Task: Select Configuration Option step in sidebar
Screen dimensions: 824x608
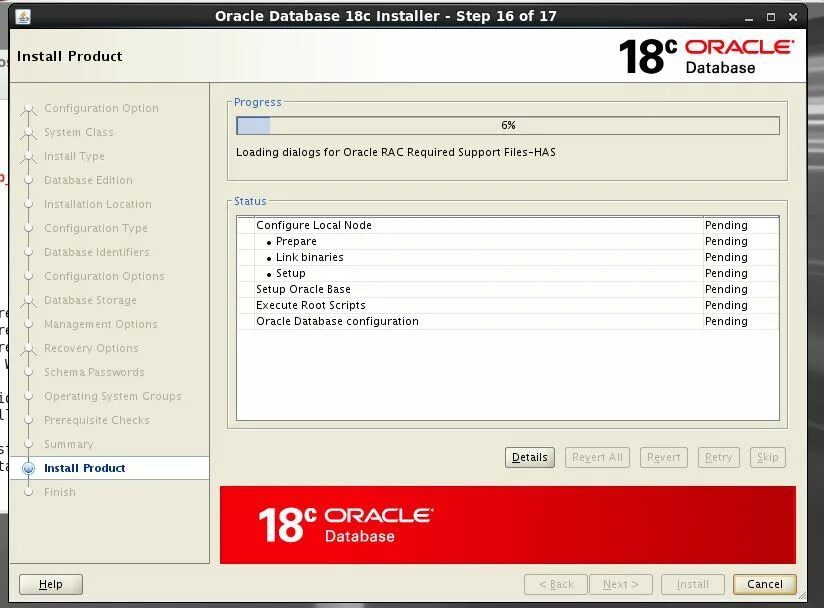Action: [101, 108]
